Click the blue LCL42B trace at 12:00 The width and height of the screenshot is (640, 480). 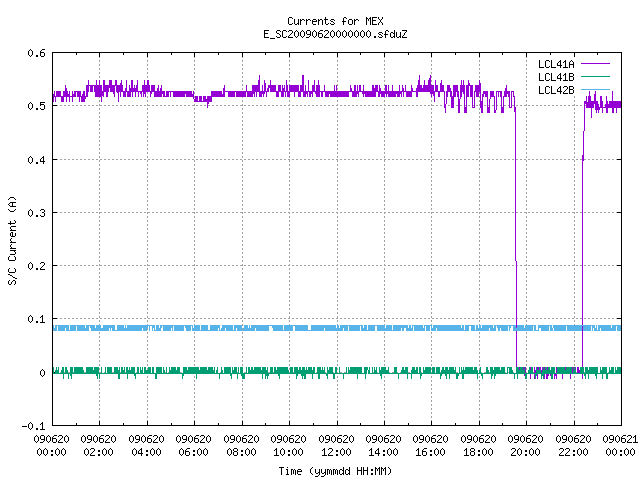click(x=337, y=328)
